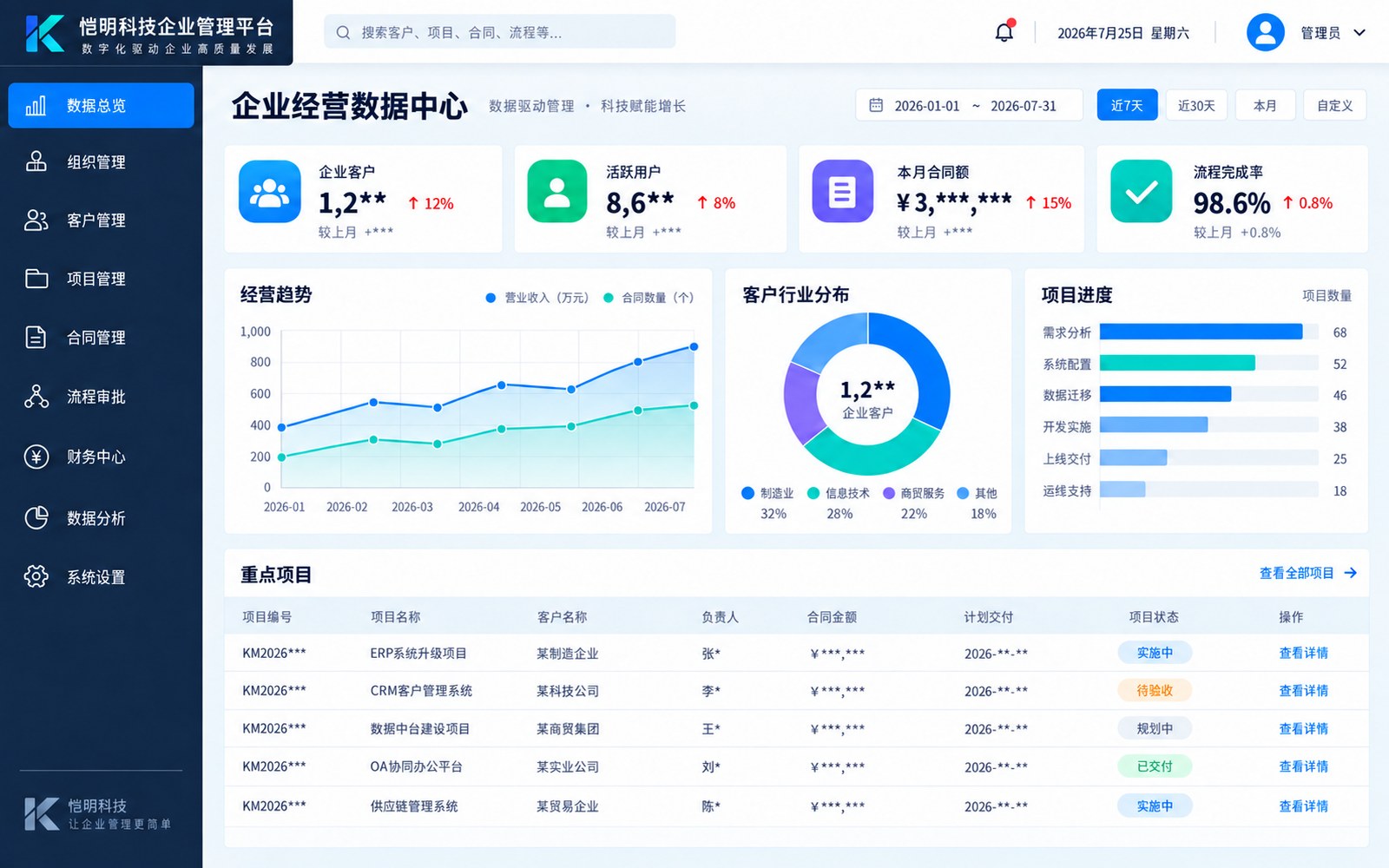Click the calendar icon in date range
Viewport: 1389px width, 868px height.
[x=876, y=105]
